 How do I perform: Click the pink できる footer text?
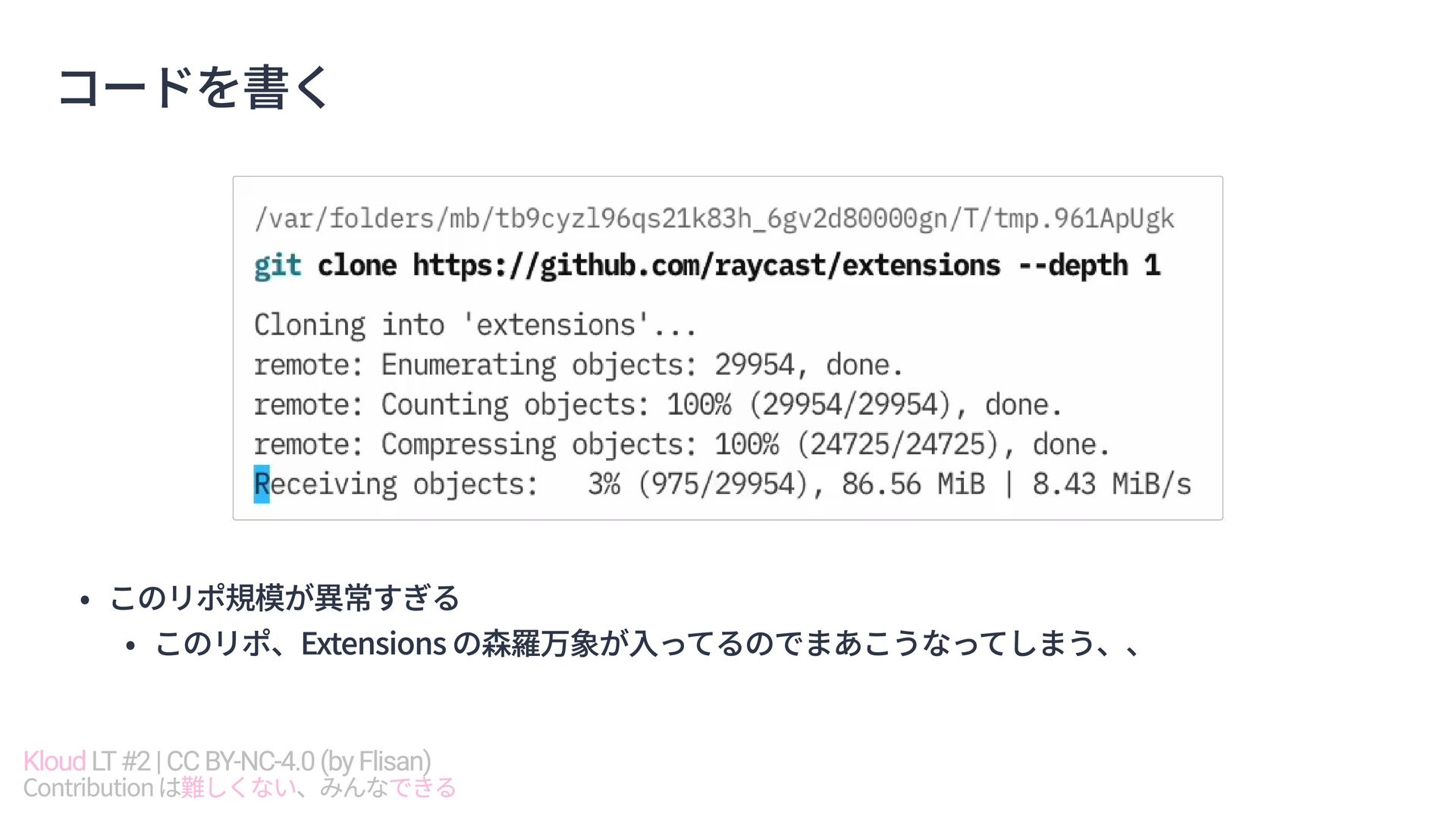pos(423,788)
